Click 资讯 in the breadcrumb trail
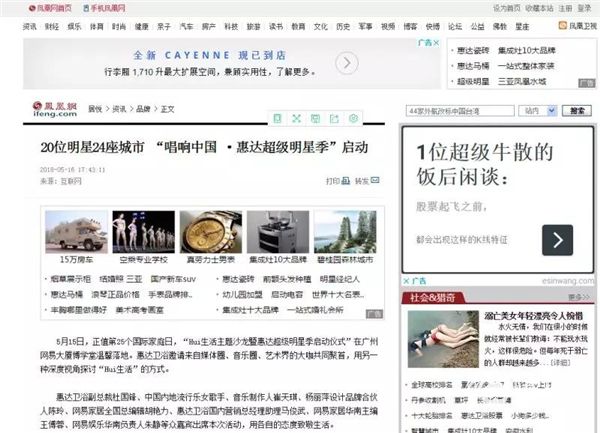The height and width of the screenshot is (433, 600). pyautogui.click(x=119, y=109)
